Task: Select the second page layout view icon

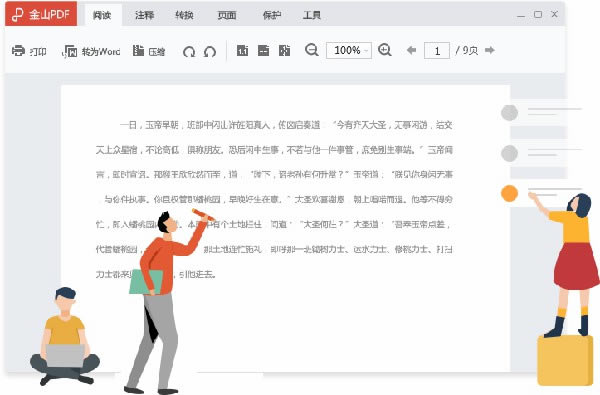Action: click(x=263, y=50)
